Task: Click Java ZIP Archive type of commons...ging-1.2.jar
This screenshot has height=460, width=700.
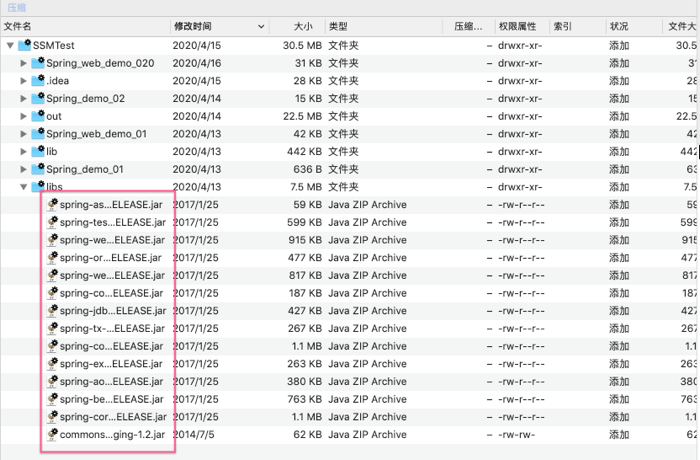Action: coord(367,435)
